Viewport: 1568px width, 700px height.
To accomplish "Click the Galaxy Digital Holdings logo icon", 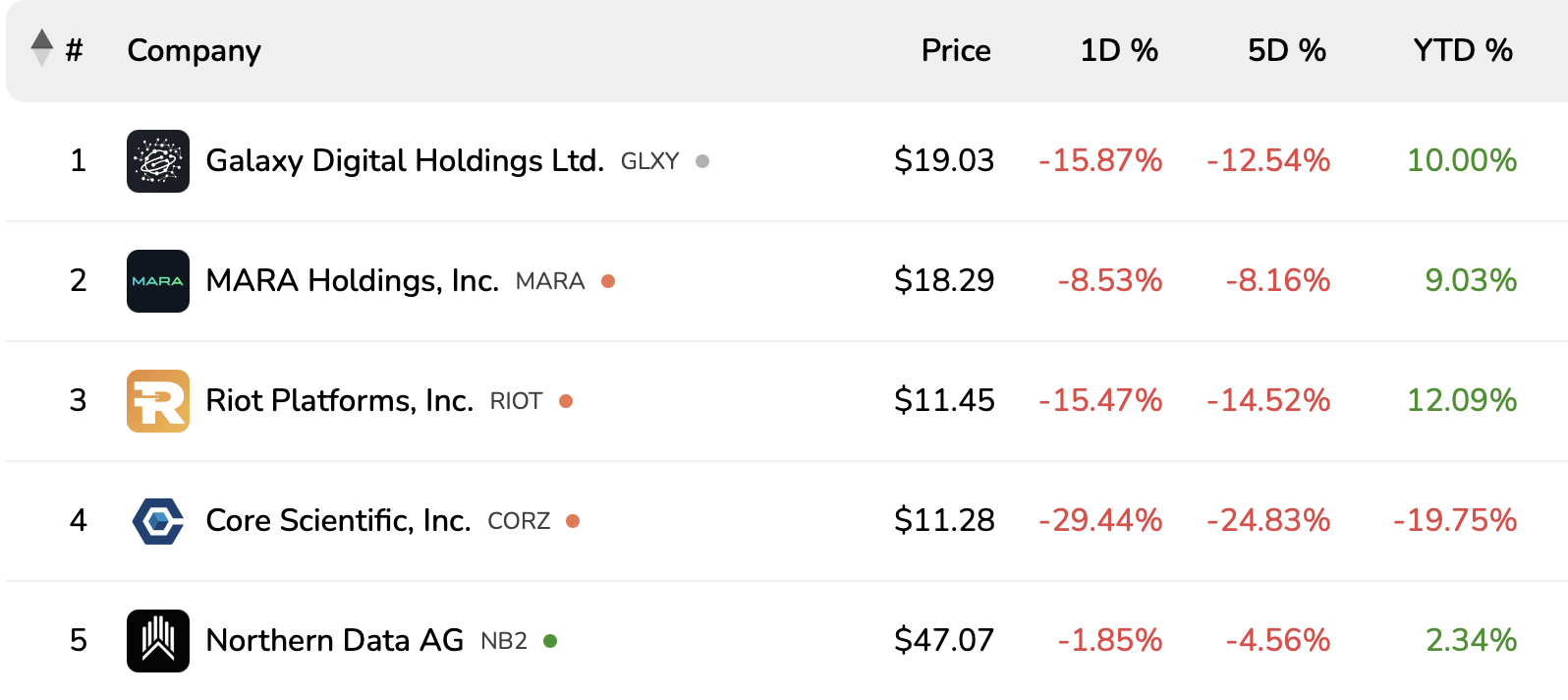I will [157, 161].
